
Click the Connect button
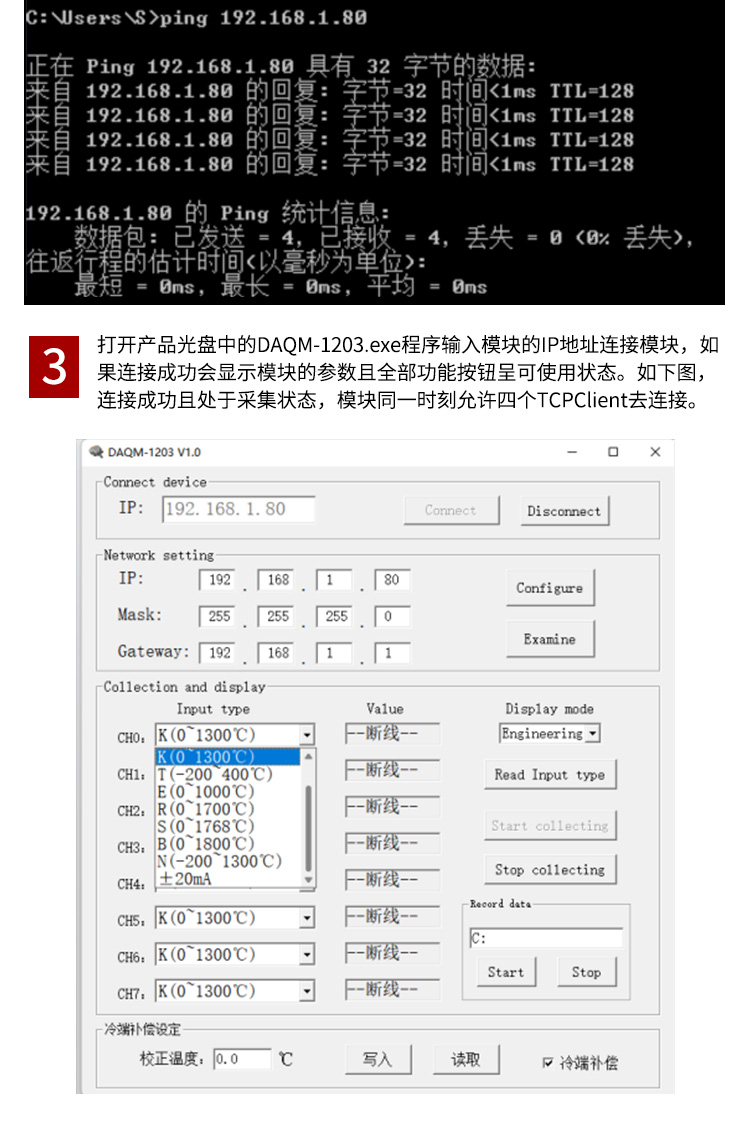[451, 510]
